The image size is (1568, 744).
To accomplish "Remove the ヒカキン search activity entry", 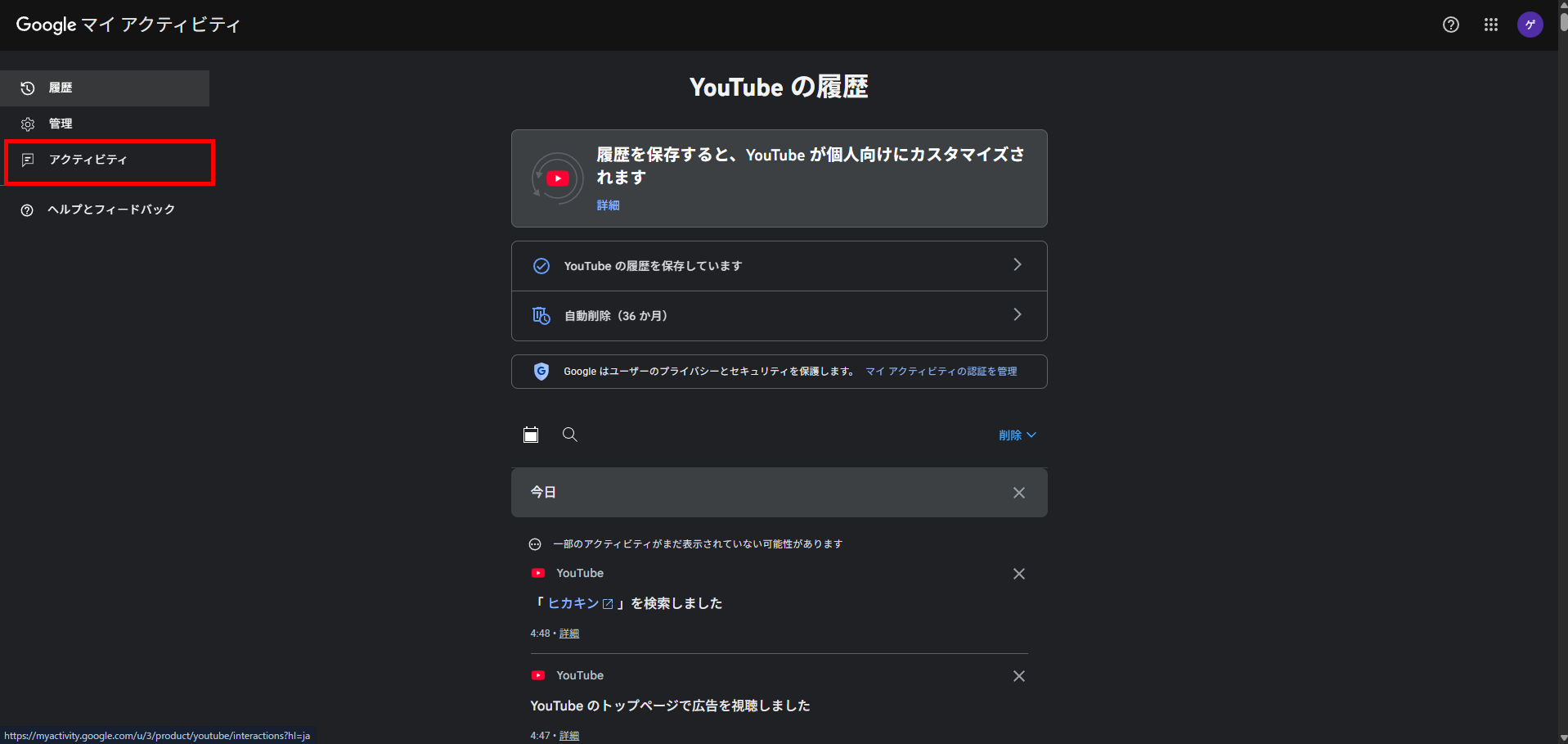I will [1019, 574].
